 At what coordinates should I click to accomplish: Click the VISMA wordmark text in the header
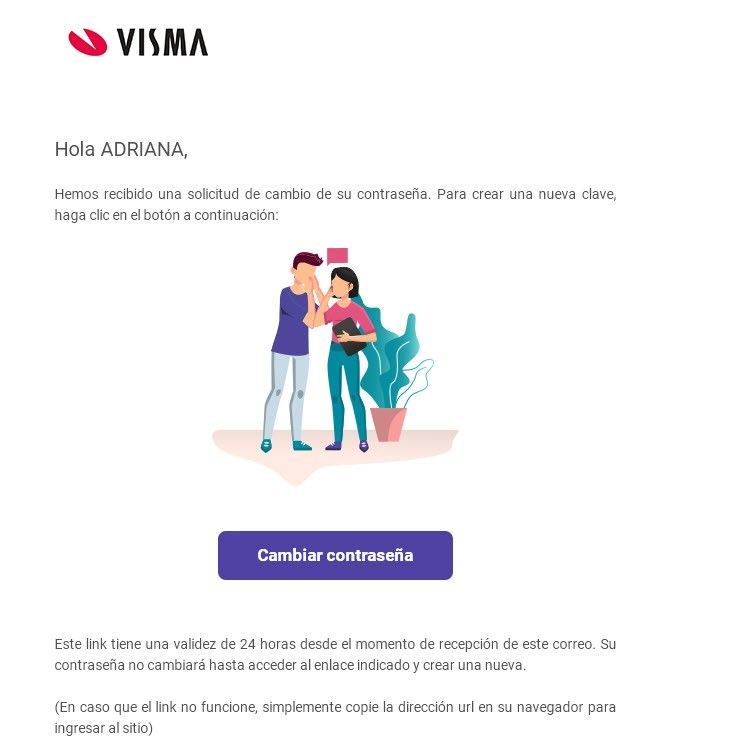pos(162,42)
